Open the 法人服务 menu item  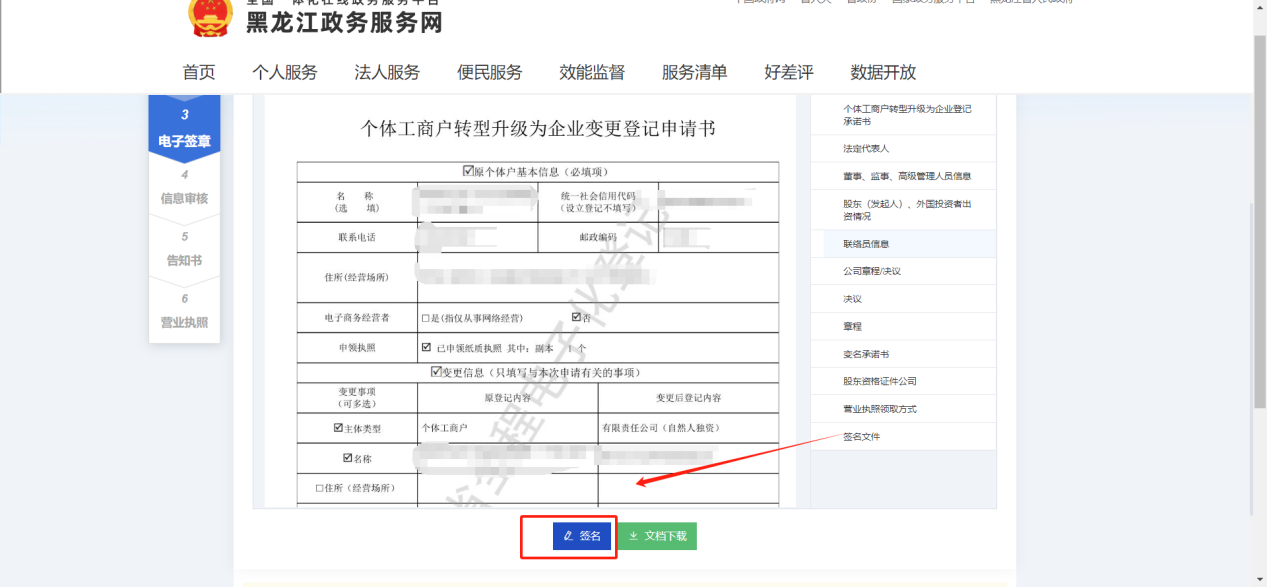pos(387,72)
